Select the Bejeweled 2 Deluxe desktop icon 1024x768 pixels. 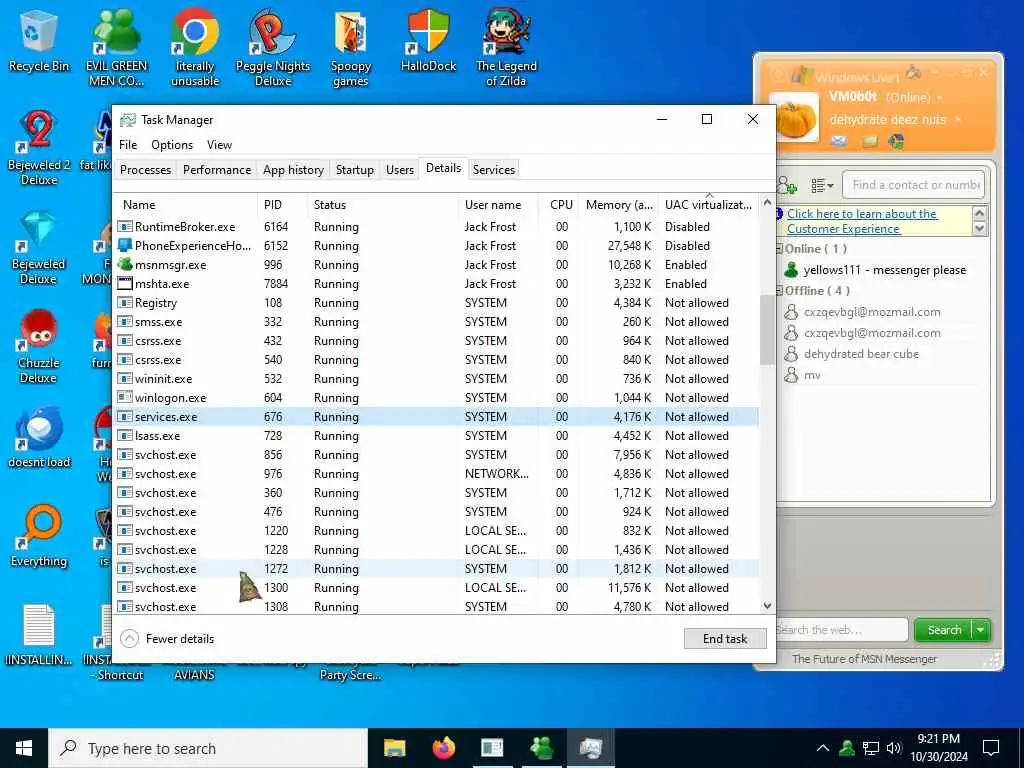pyautogui.click(x=39, y=148)
